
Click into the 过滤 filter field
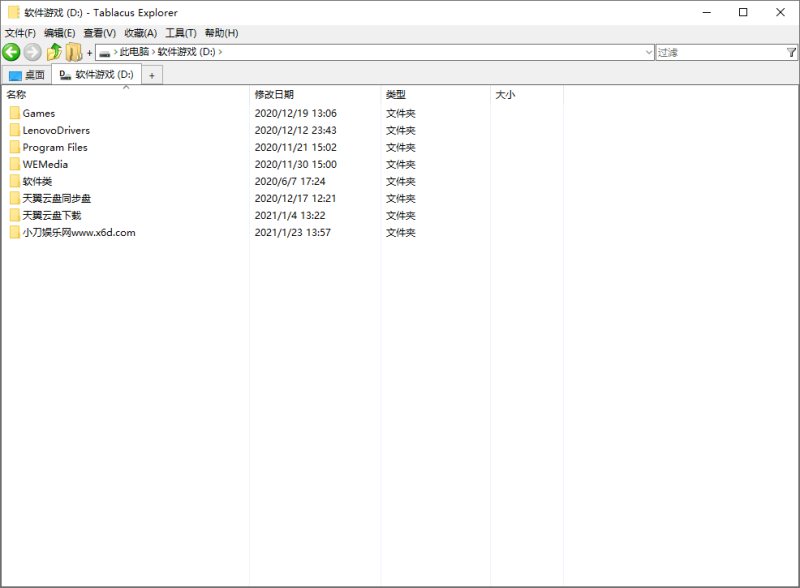point(718,52)
